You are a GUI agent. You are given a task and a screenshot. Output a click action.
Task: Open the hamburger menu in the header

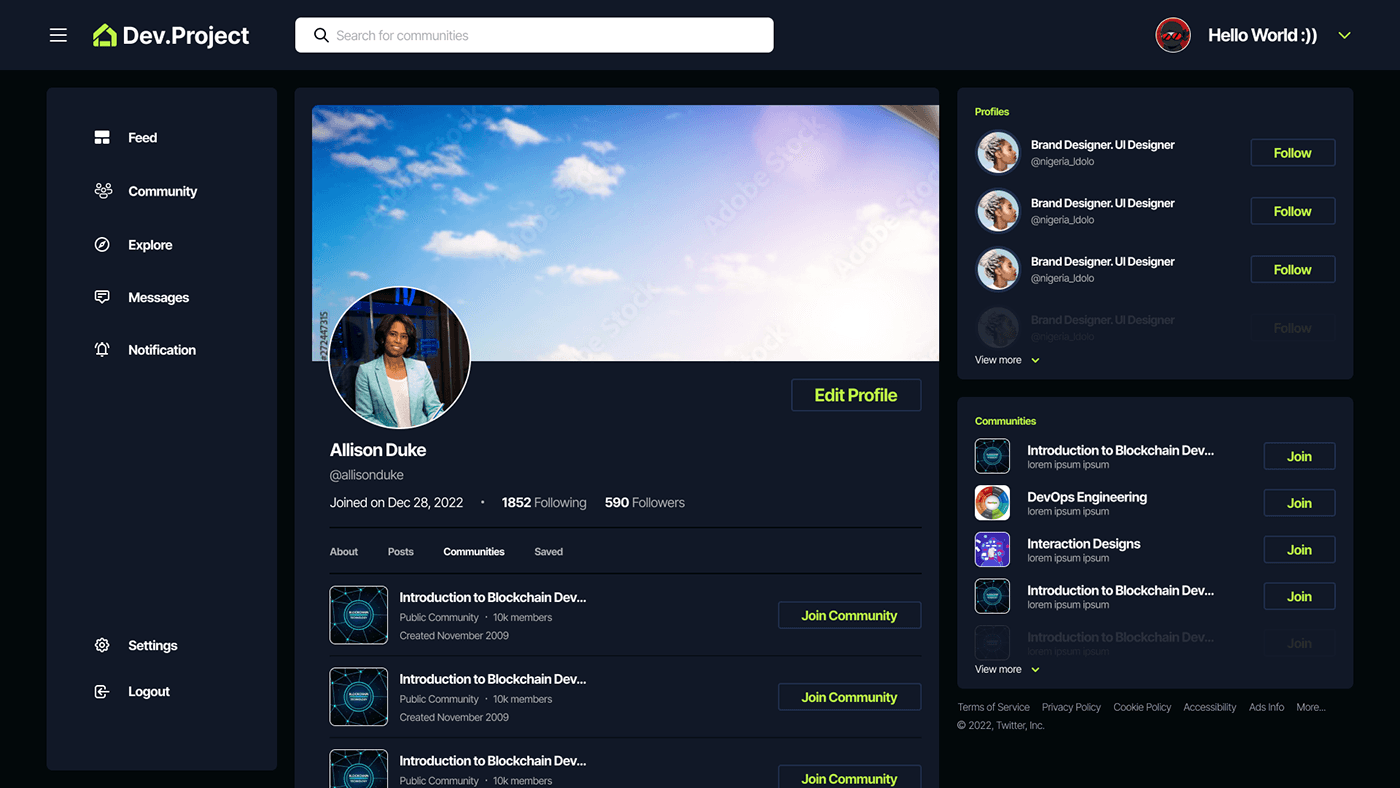click(58, 35)
